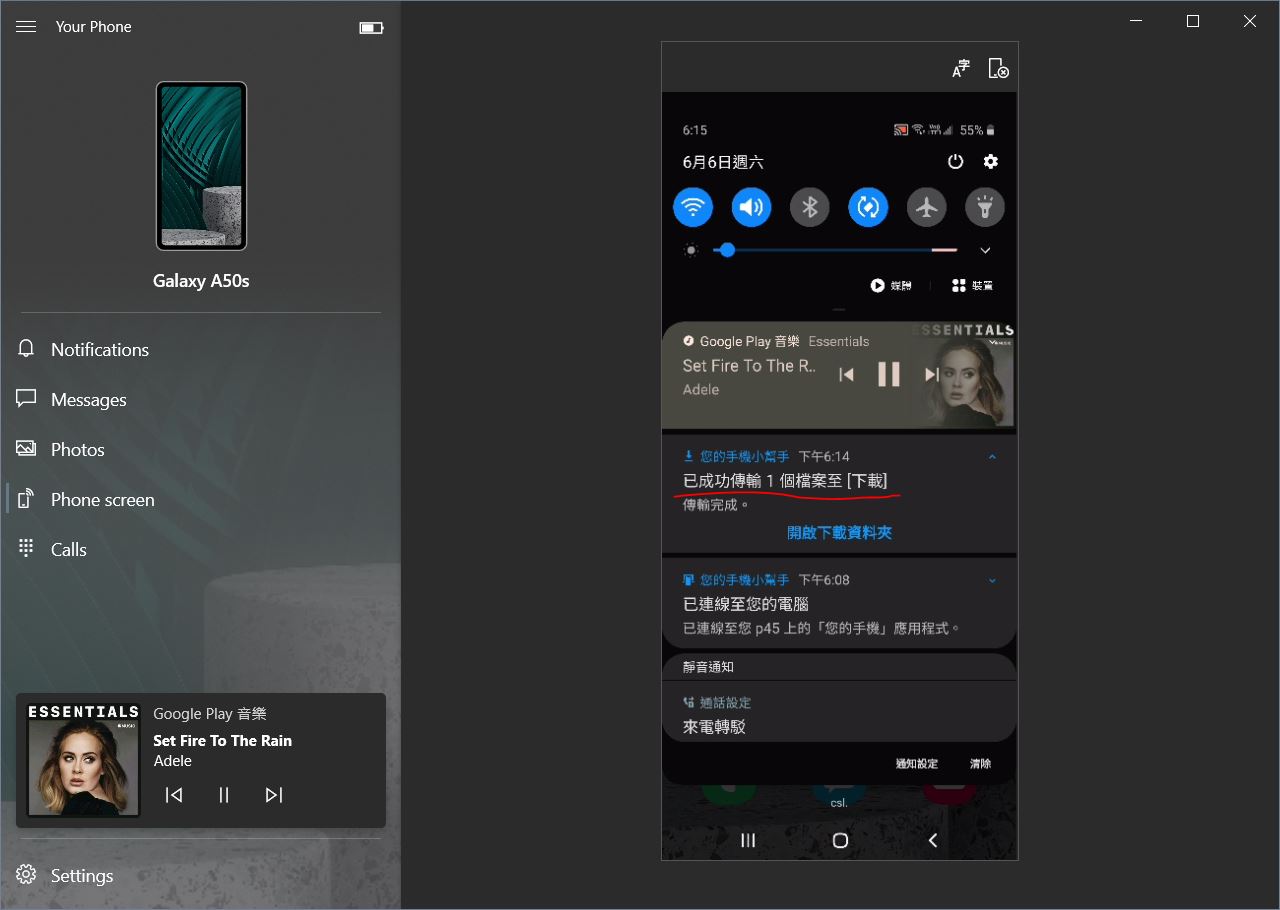Tap the power icon in the phone quick panel
Viewport: 1280px width, 910px height.
pos(955,161)
